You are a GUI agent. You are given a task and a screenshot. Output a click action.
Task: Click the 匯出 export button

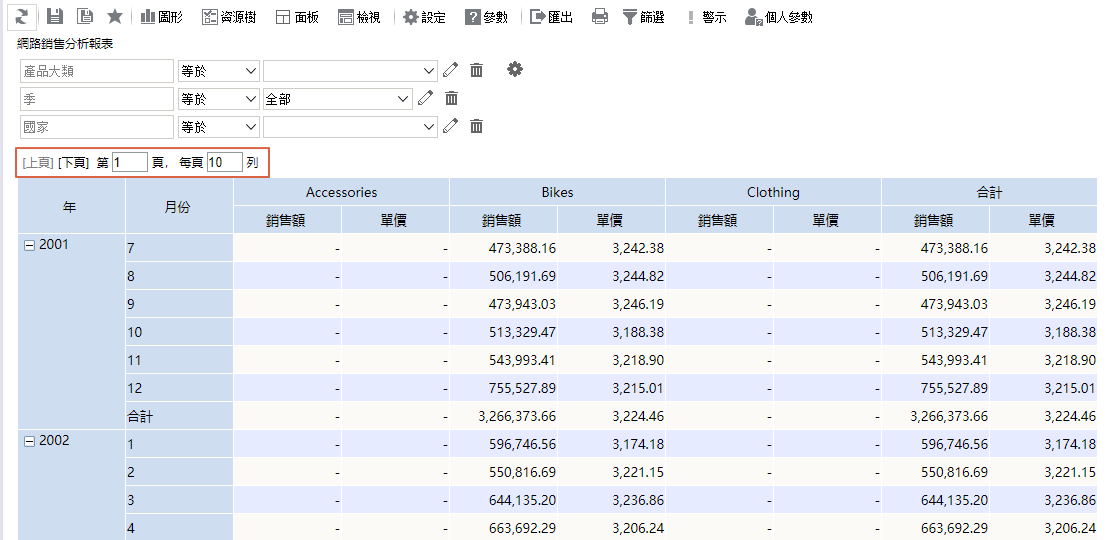[x=551, y=17]
